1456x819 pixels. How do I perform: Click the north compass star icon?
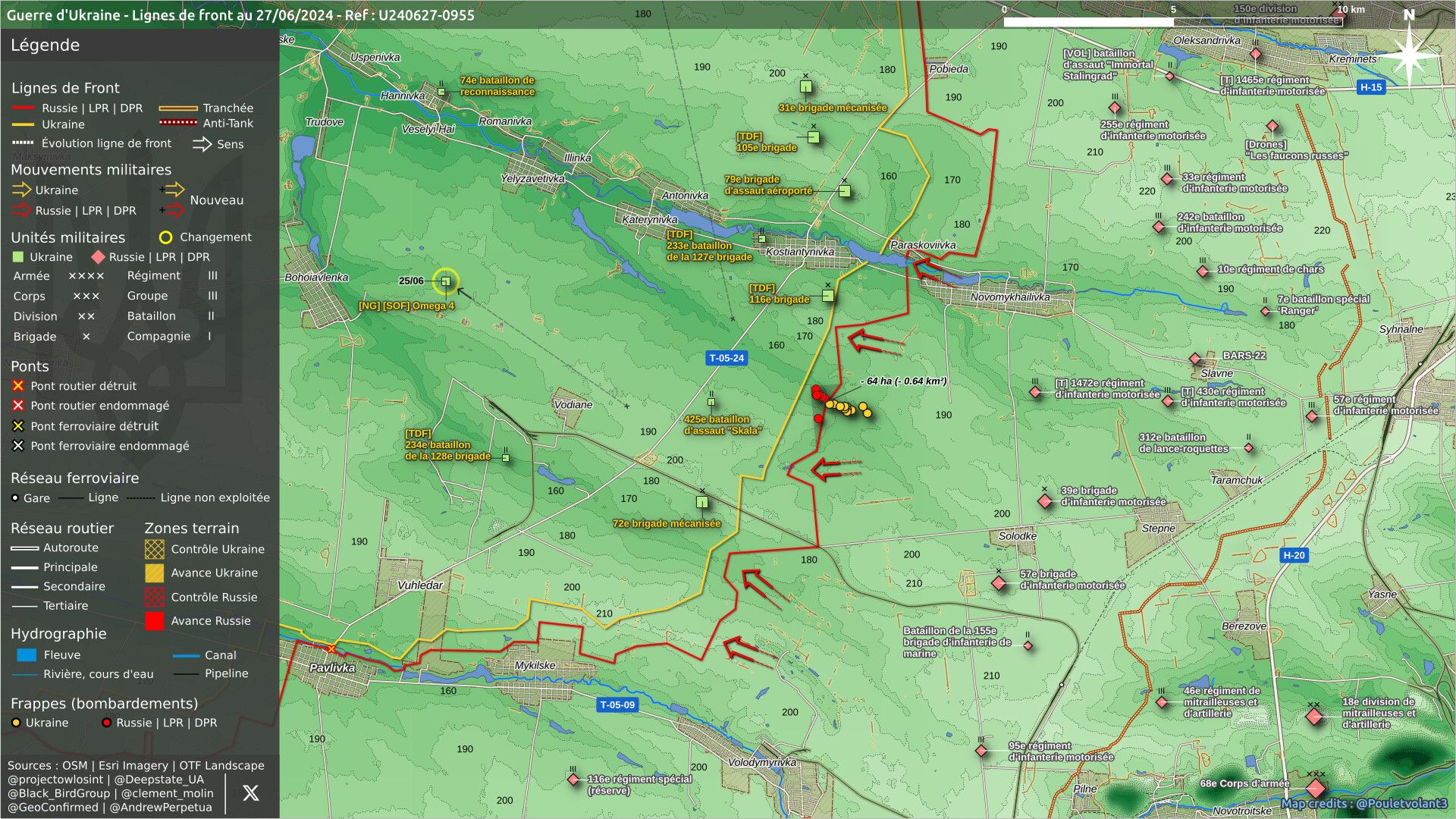point(1408,55)
